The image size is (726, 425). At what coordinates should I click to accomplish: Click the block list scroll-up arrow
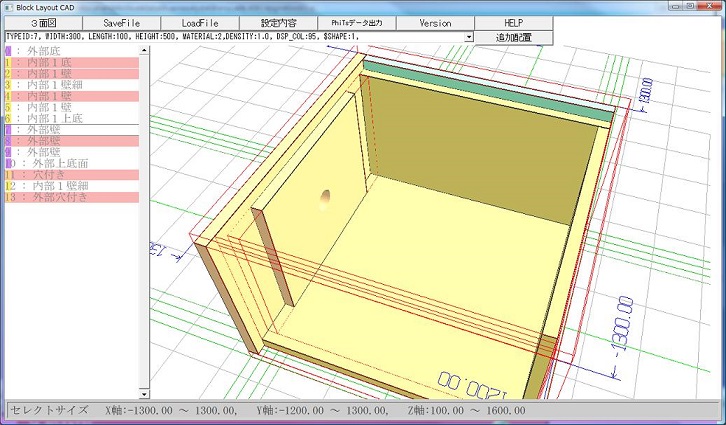point(144,50)
